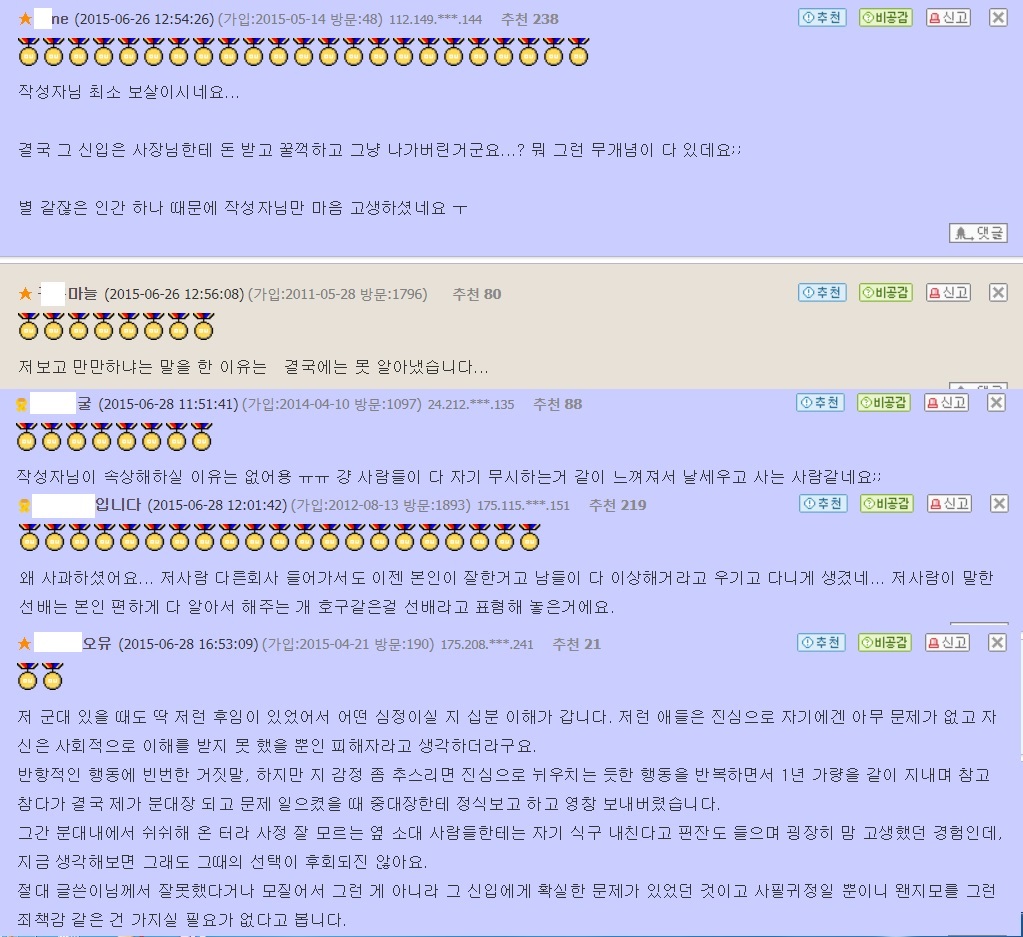The height and width of the screenshot is (937, 1023).
Task: Report the 11:51:41 comment via 신고
Action: click(x=947, y=403)
